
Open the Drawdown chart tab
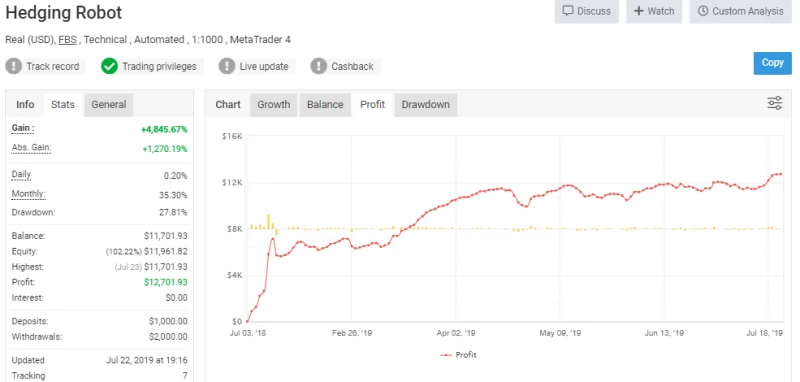(426, 105)
